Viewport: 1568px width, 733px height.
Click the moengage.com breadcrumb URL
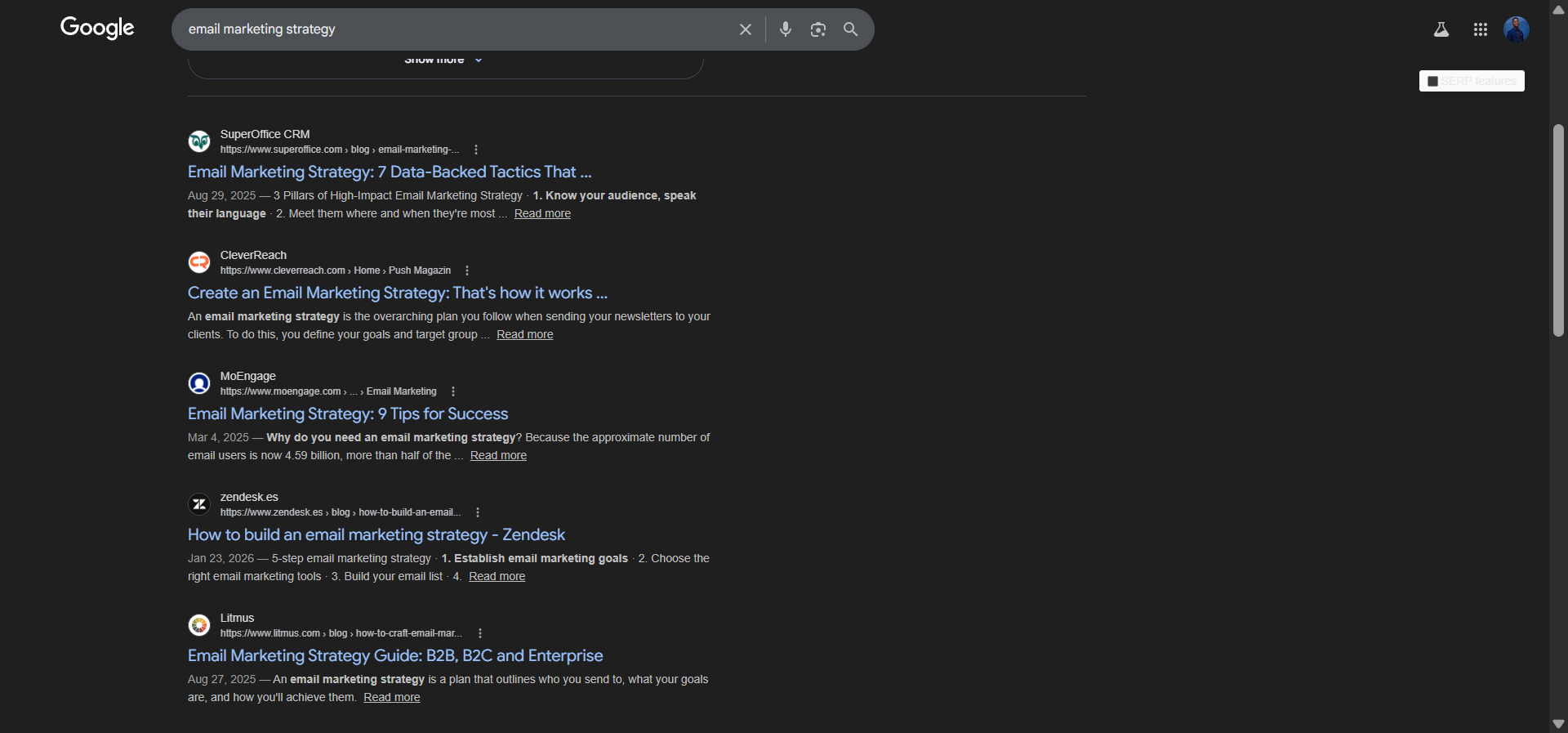point(328,391)
